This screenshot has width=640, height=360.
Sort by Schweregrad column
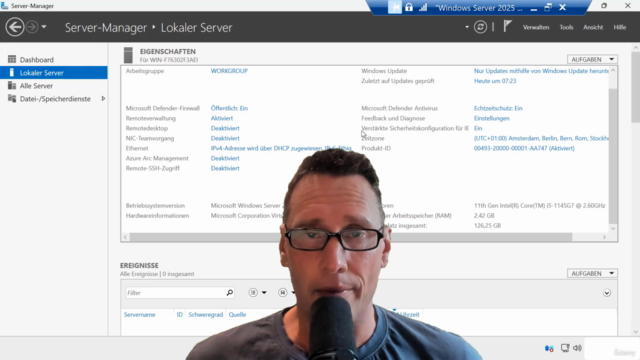click(x=206, y=314)
